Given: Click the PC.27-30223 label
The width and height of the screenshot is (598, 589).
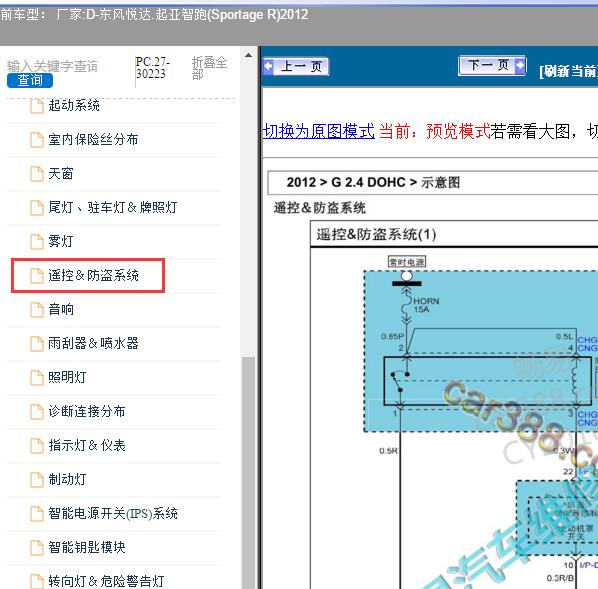Looking at the screenshot, I should pos(152,68).
